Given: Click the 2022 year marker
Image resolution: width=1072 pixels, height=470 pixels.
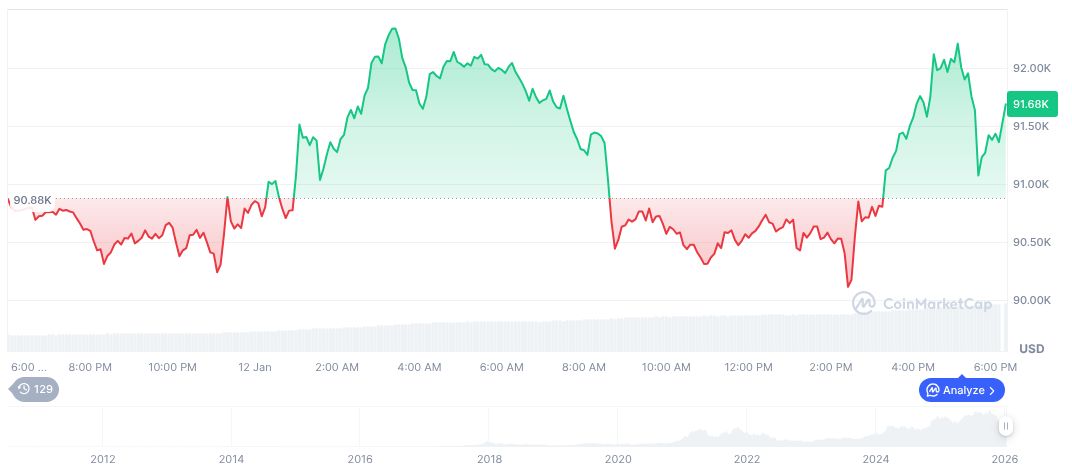Looking at the screenshot, I should 747,459.
